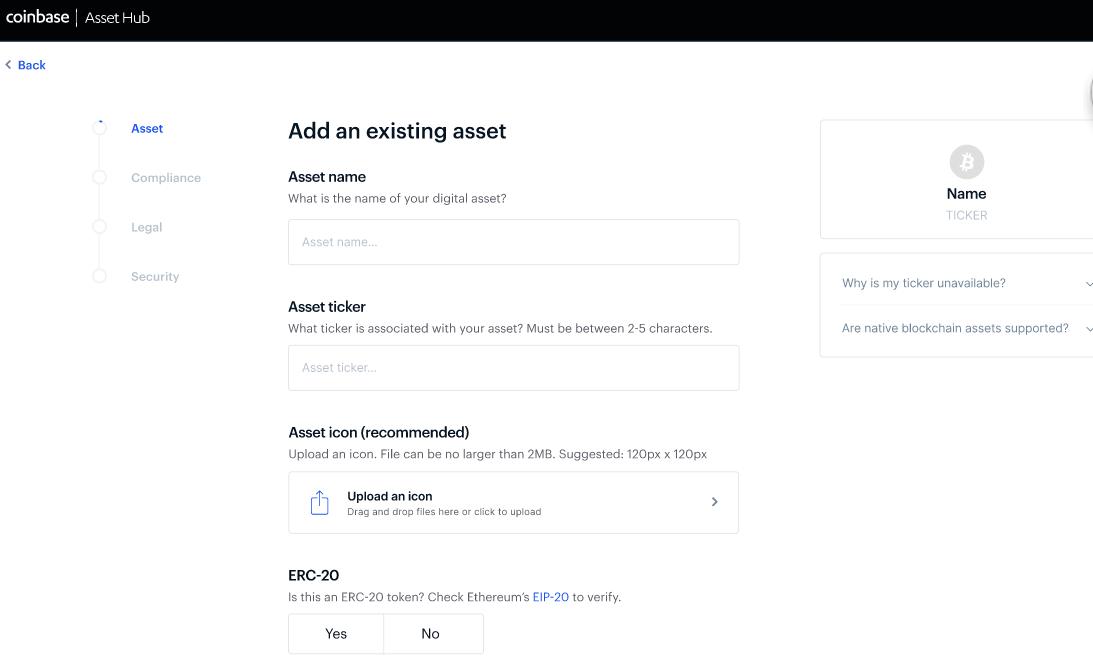Click the Back link
Viewport: 1093px width, 672px height.
(x=31, y=64)
